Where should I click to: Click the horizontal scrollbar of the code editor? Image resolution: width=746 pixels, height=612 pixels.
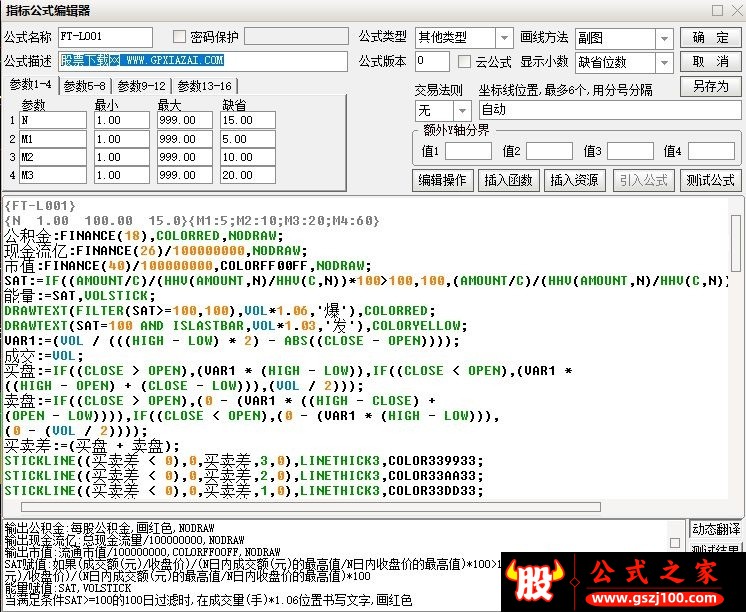pos(311,507)
